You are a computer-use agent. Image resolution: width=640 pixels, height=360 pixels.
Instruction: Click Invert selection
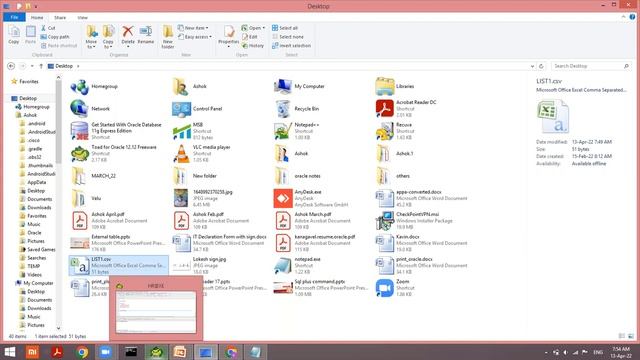[x=291, y=46]
